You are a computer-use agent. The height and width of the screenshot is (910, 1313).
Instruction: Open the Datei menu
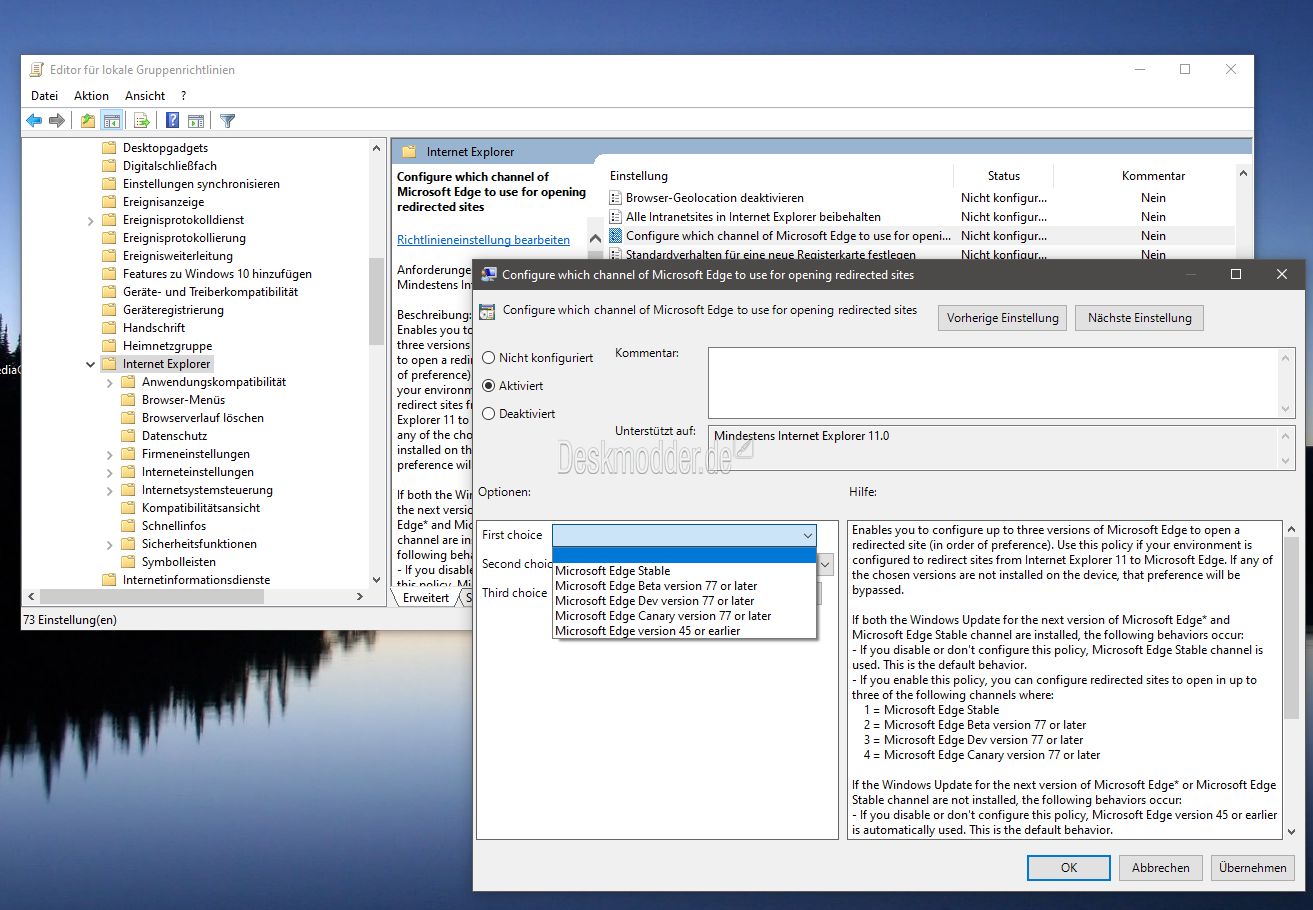[x=45, y=96]
